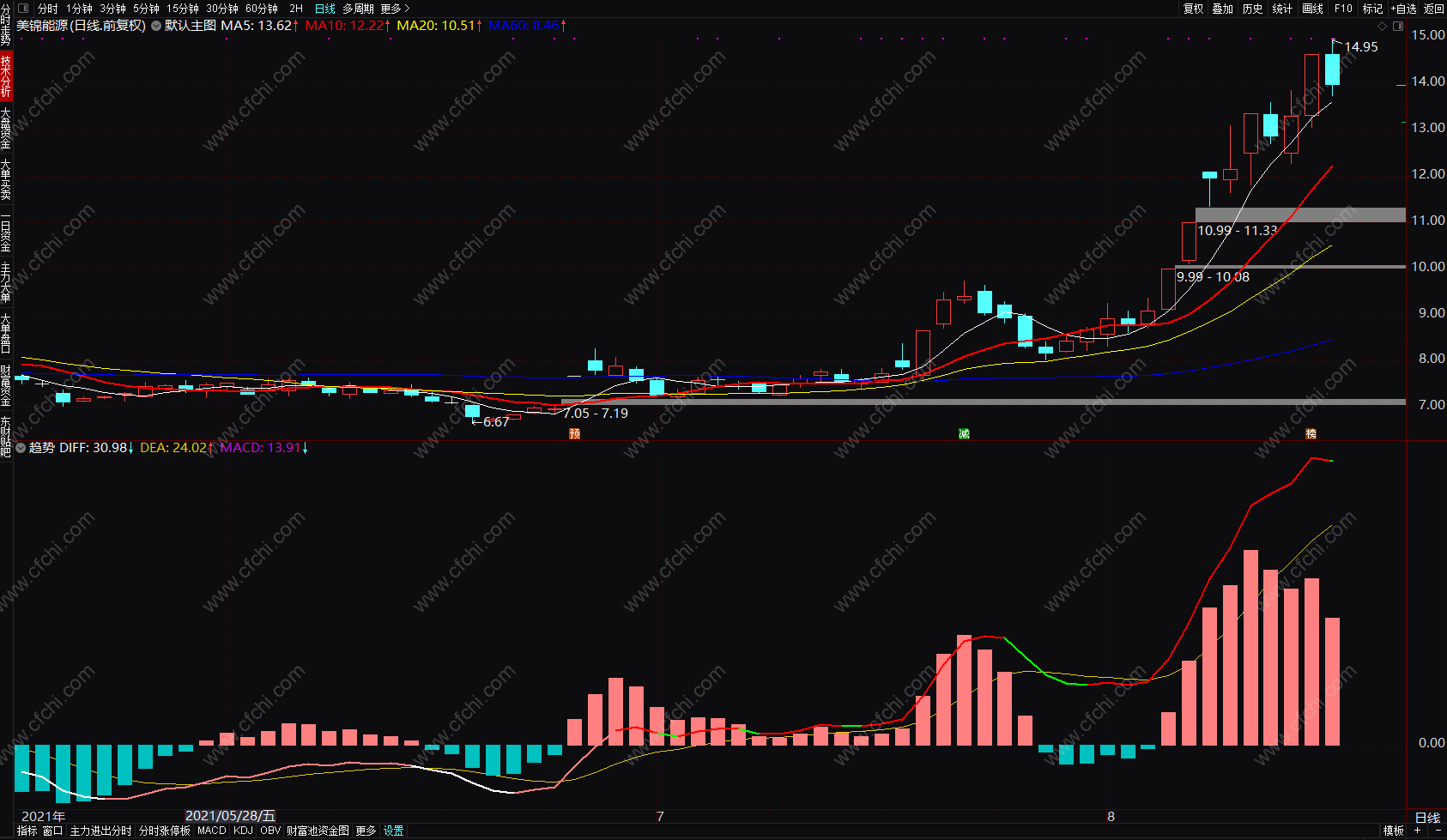Open the 复权 adjustment menu
The image size is (1447, 840).
tap(1194, 9)
